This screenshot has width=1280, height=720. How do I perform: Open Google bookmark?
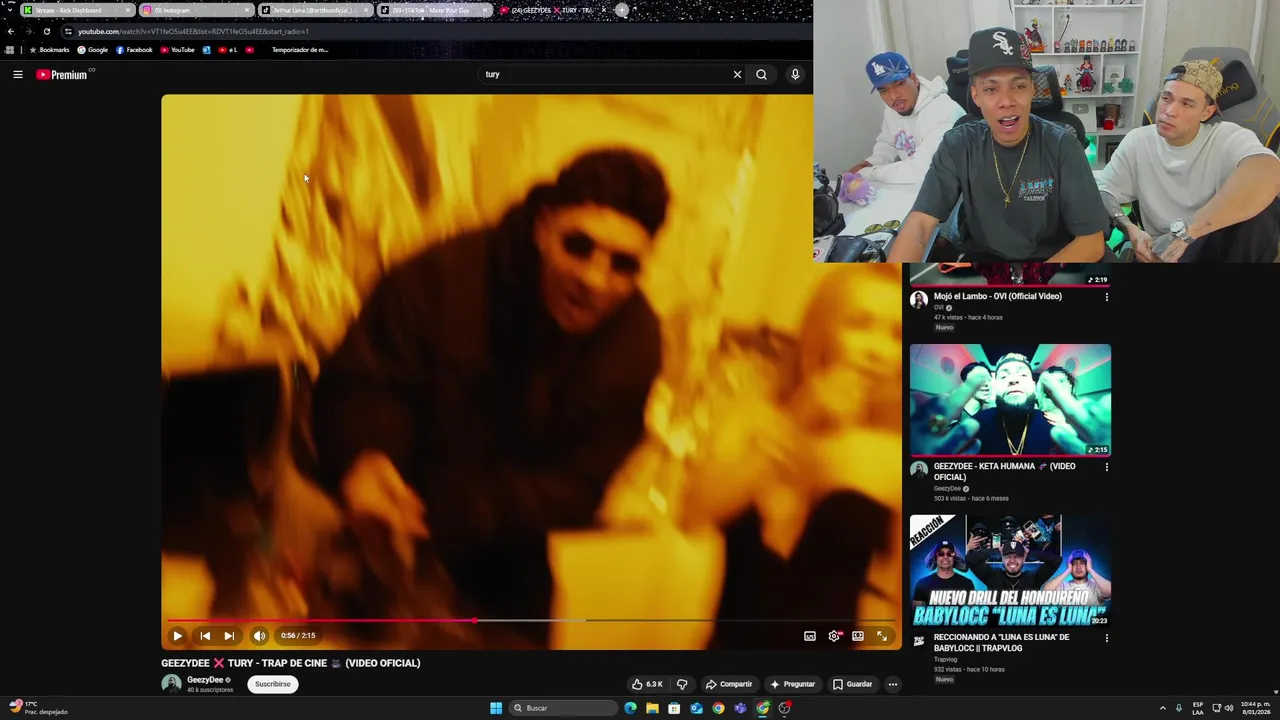click(93, 50)
